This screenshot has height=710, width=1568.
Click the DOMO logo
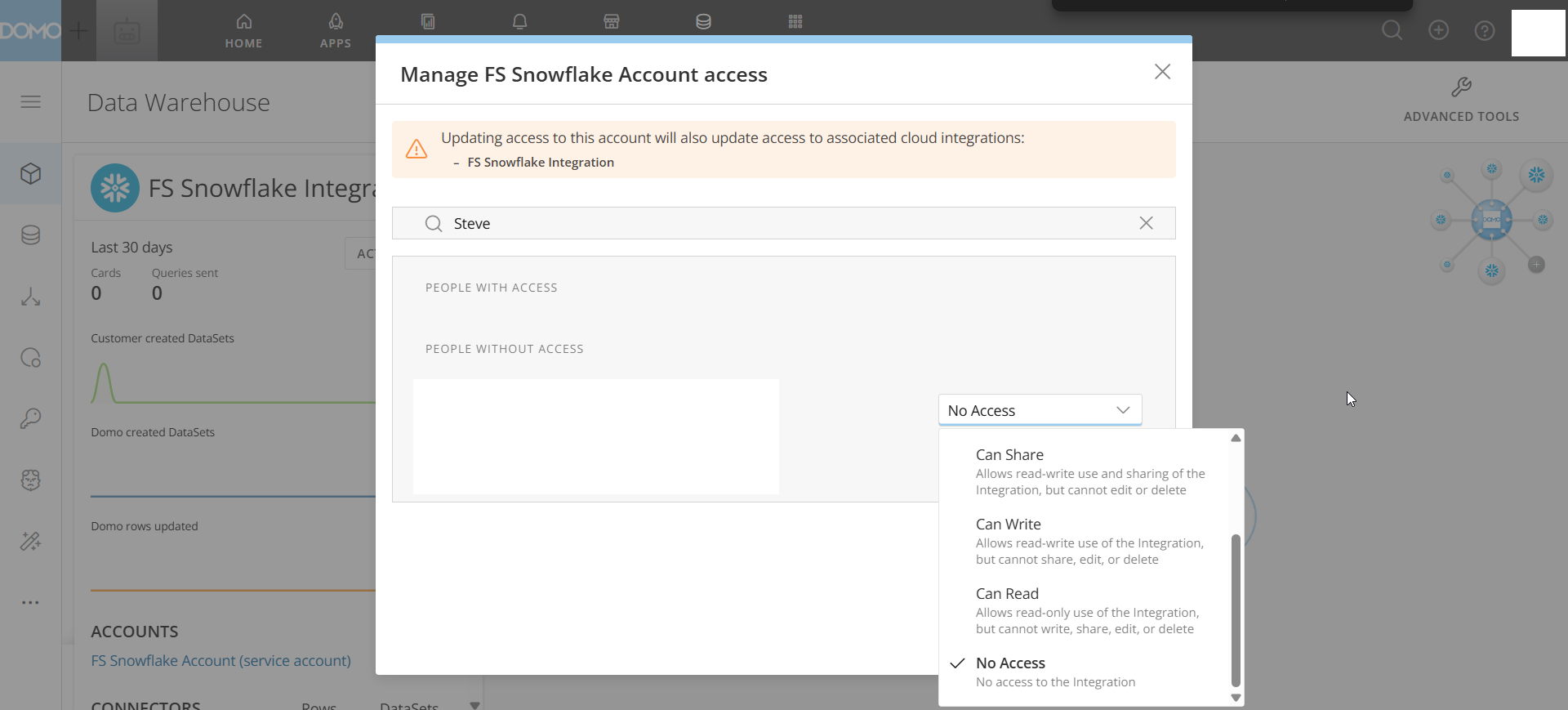point(30,30)
